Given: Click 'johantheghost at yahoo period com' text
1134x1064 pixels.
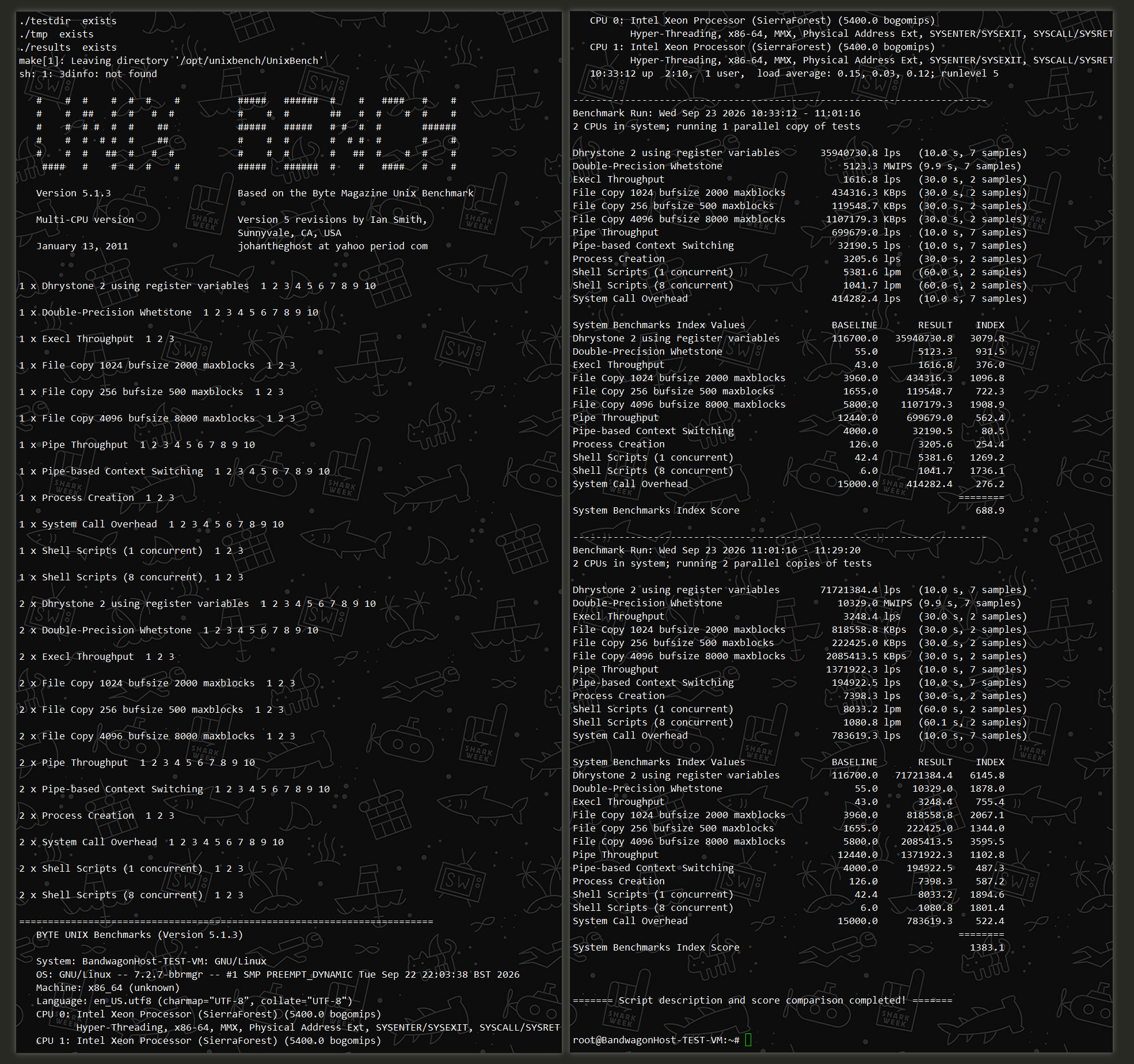Looking at the screenshot, I should click(333, 246).
